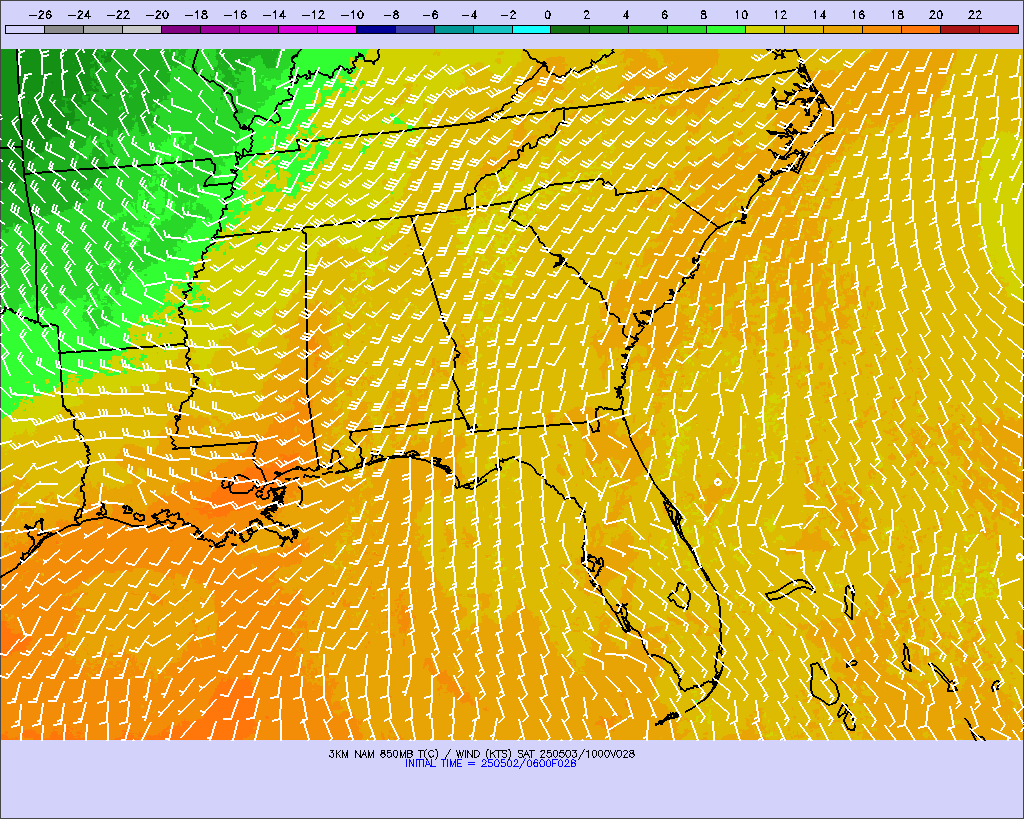Click the gold swatch between 12 and 14
1024x819 pixels.
[x=805, y=29]
